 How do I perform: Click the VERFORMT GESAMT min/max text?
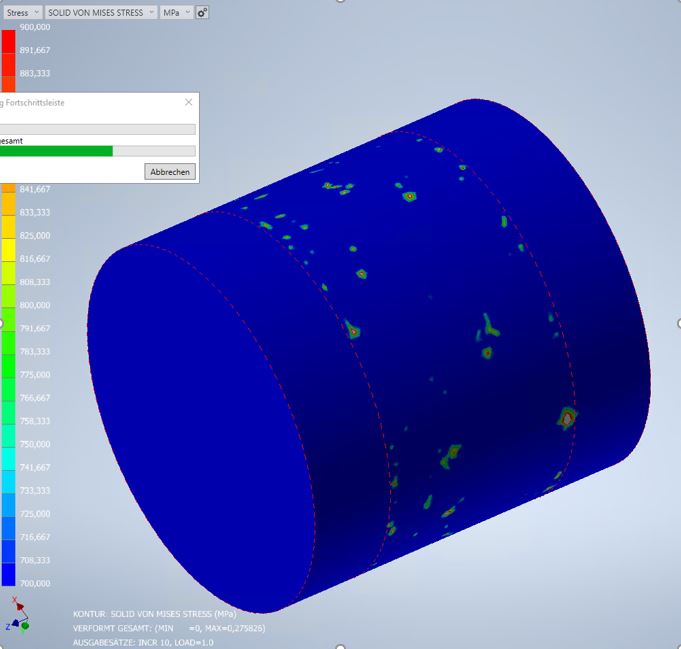click(169, 628)
